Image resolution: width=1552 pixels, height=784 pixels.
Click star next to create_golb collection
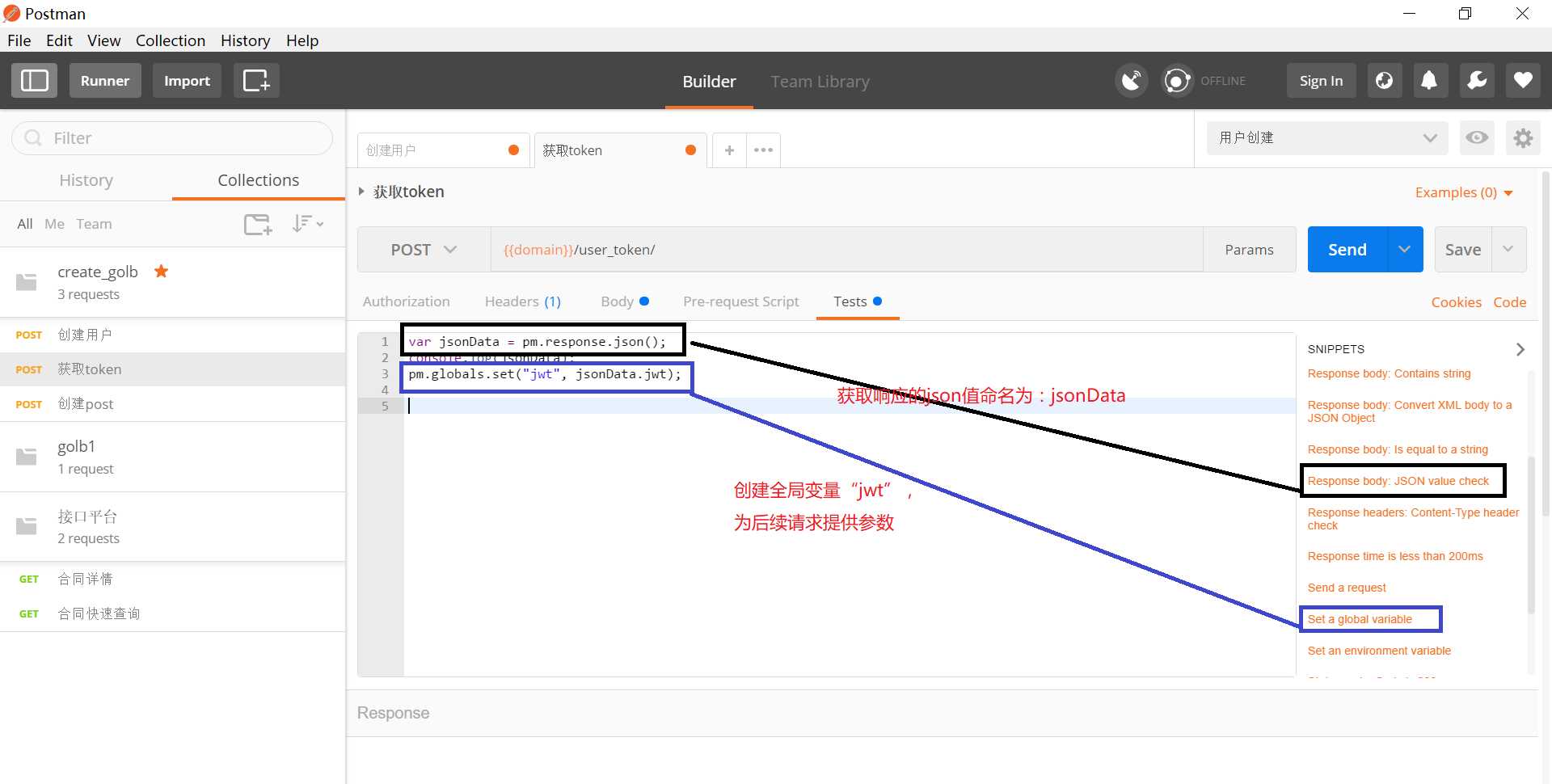(161, 271)
